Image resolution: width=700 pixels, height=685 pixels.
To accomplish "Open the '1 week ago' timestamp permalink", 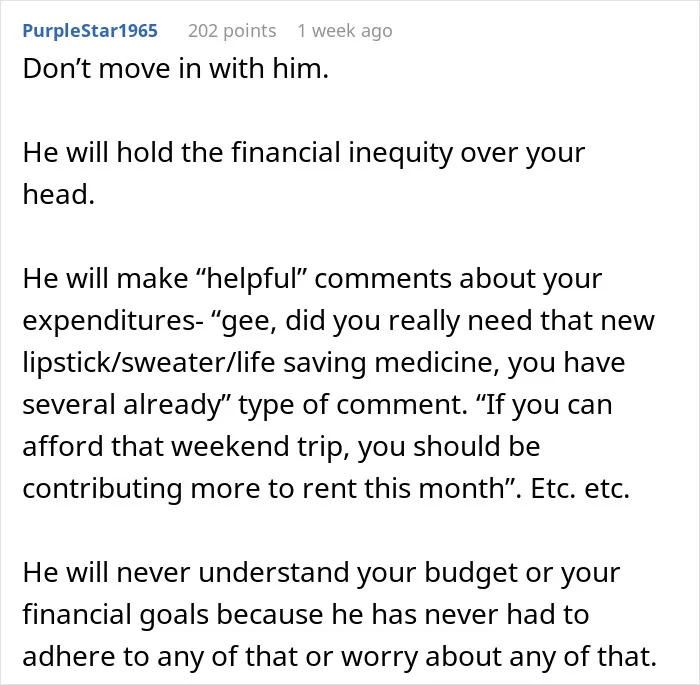I will pos(345,31).
